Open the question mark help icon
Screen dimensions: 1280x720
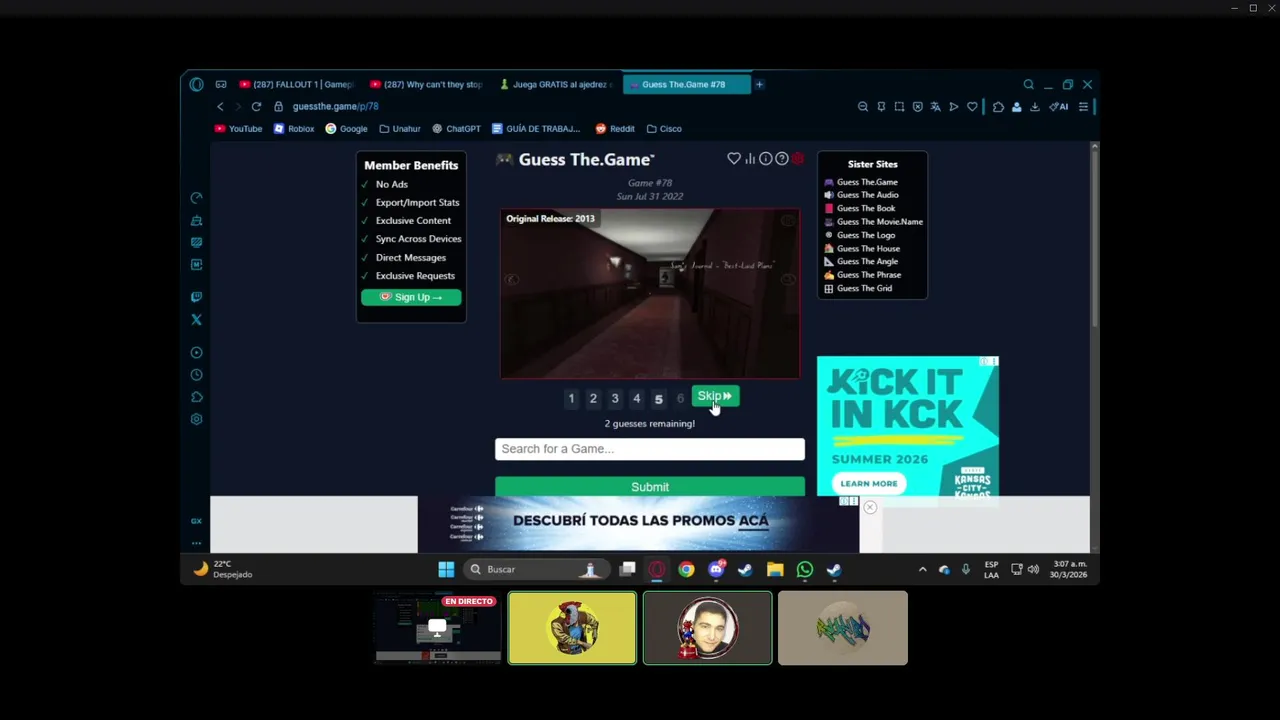click(x=782, y=159)
